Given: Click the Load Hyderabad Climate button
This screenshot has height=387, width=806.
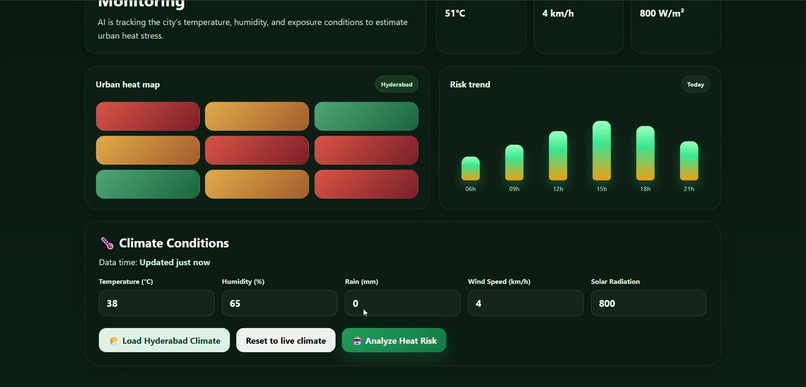Looking at the screenshot, I should tap(164, 340).
